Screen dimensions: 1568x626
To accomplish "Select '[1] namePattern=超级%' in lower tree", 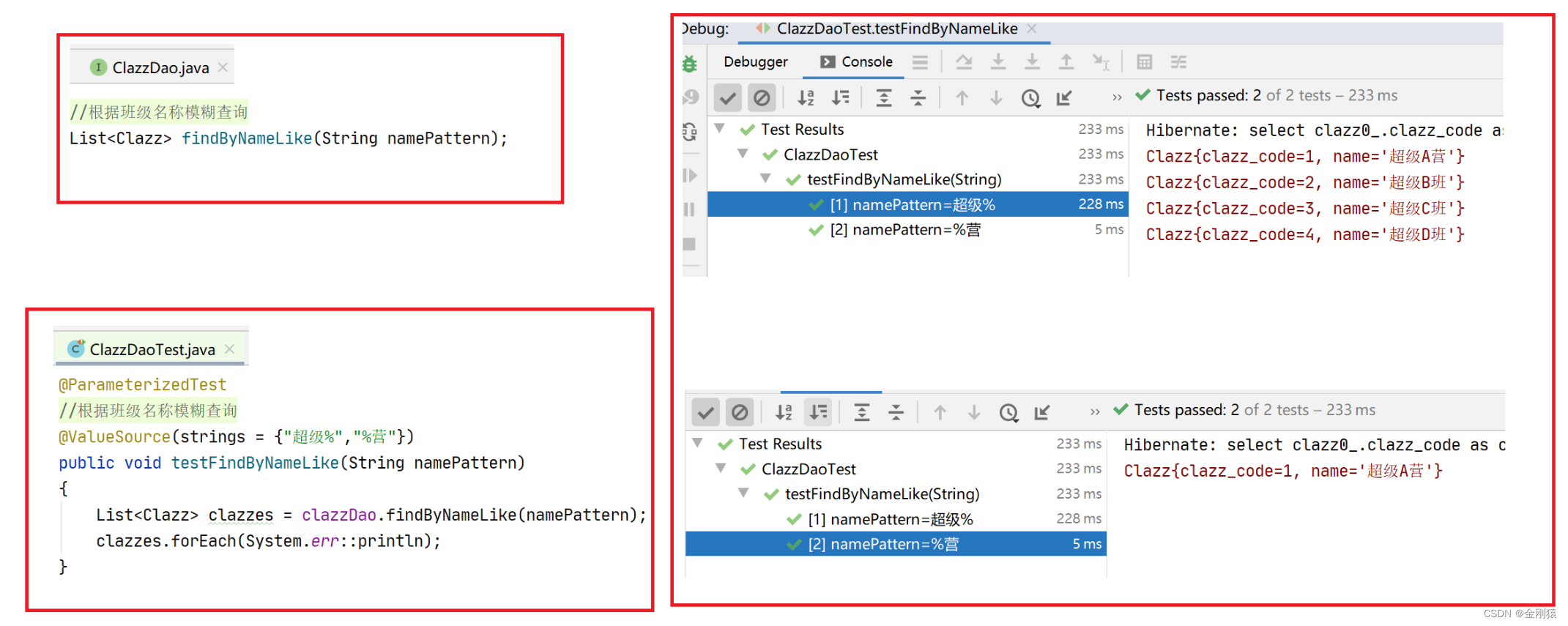I will pyautogui.click(x=896, y=519).
